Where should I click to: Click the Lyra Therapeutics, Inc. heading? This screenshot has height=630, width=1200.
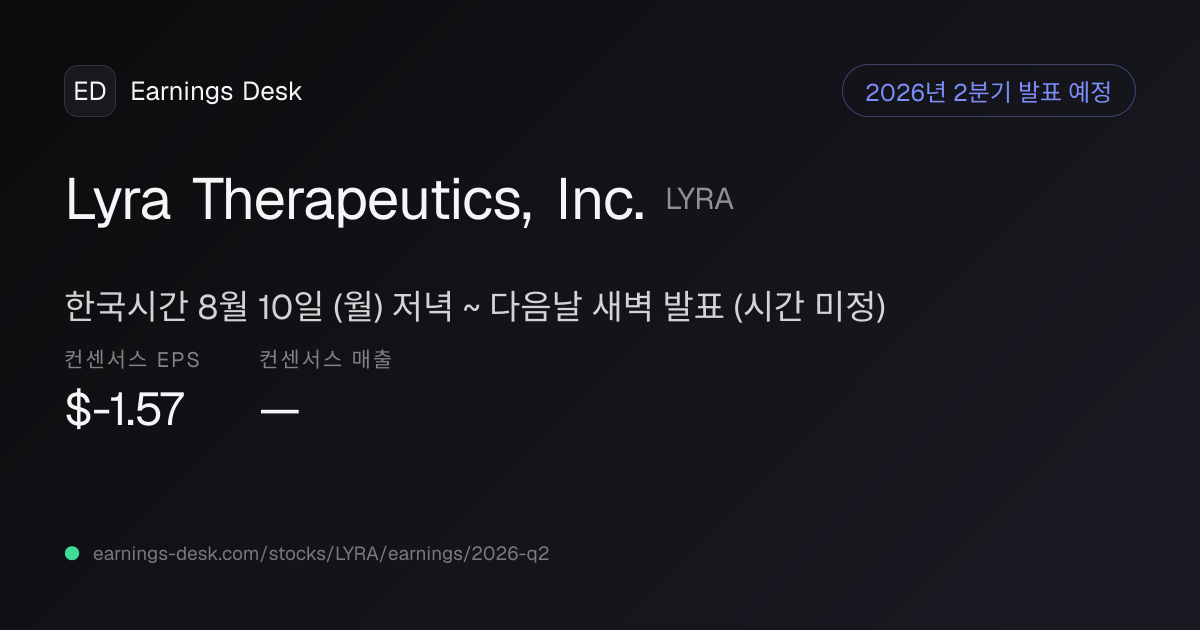pyautogui.click(x=355, y=201)
